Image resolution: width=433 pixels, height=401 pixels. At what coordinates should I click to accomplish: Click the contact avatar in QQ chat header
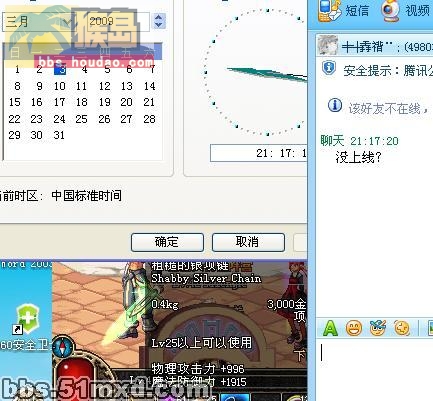tap(327, 45)
